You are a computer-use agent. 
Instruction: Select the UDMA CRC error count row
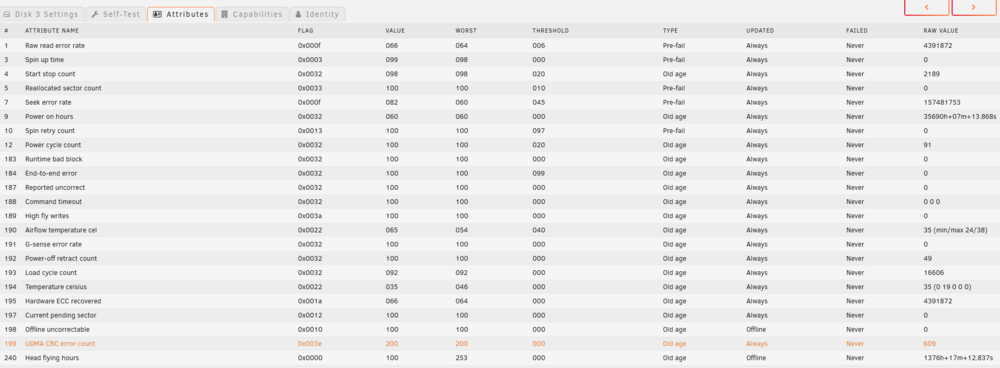[x=500, y=344]
